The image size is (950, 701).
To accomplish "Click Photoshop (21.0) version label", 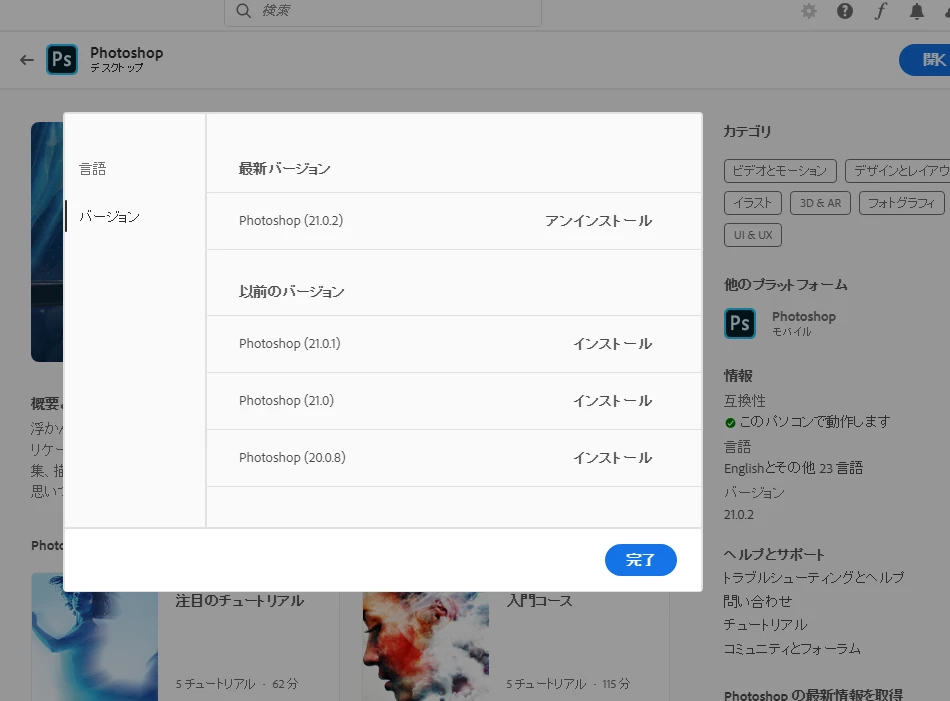I will click(287, 400).
